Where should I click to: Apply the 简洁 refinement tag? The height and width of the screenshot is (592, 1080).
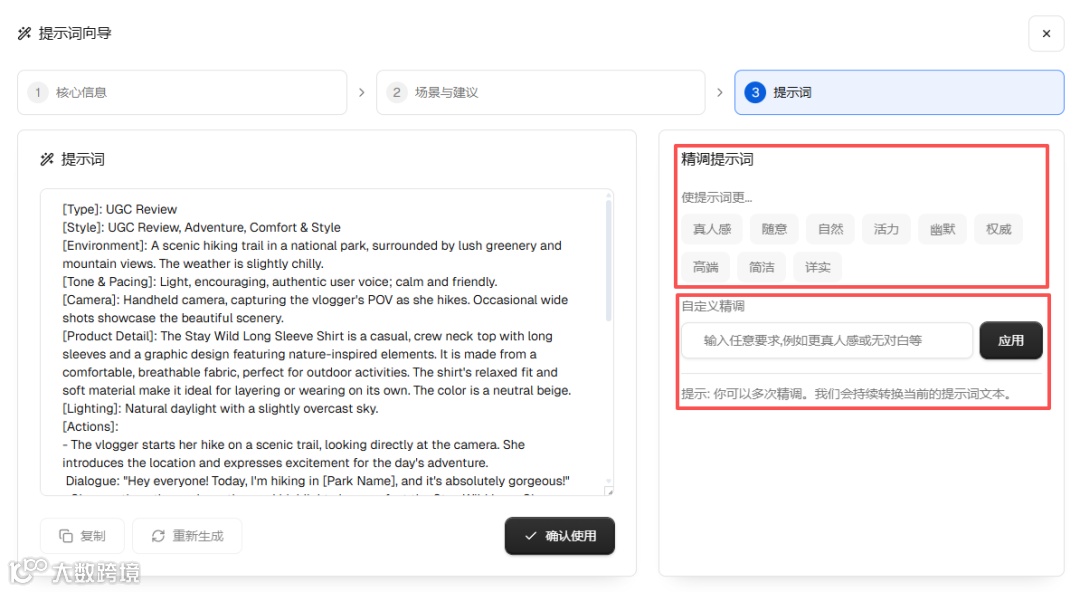click(x=762, y=267)
